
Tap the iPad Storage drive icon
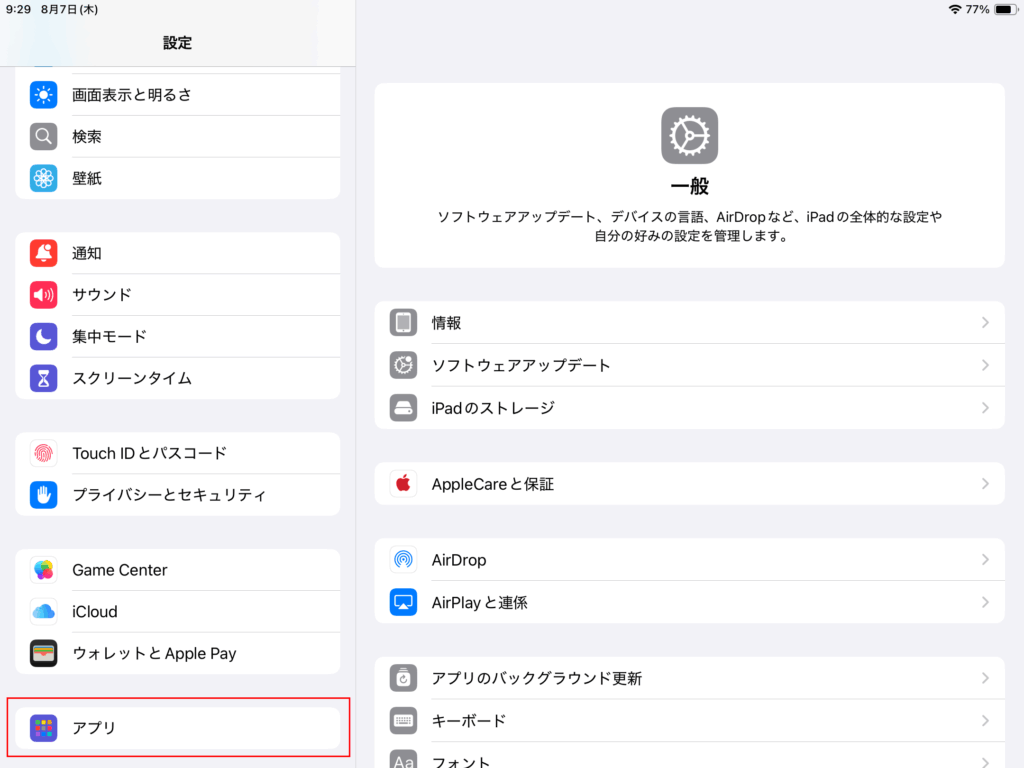(403, 408)
